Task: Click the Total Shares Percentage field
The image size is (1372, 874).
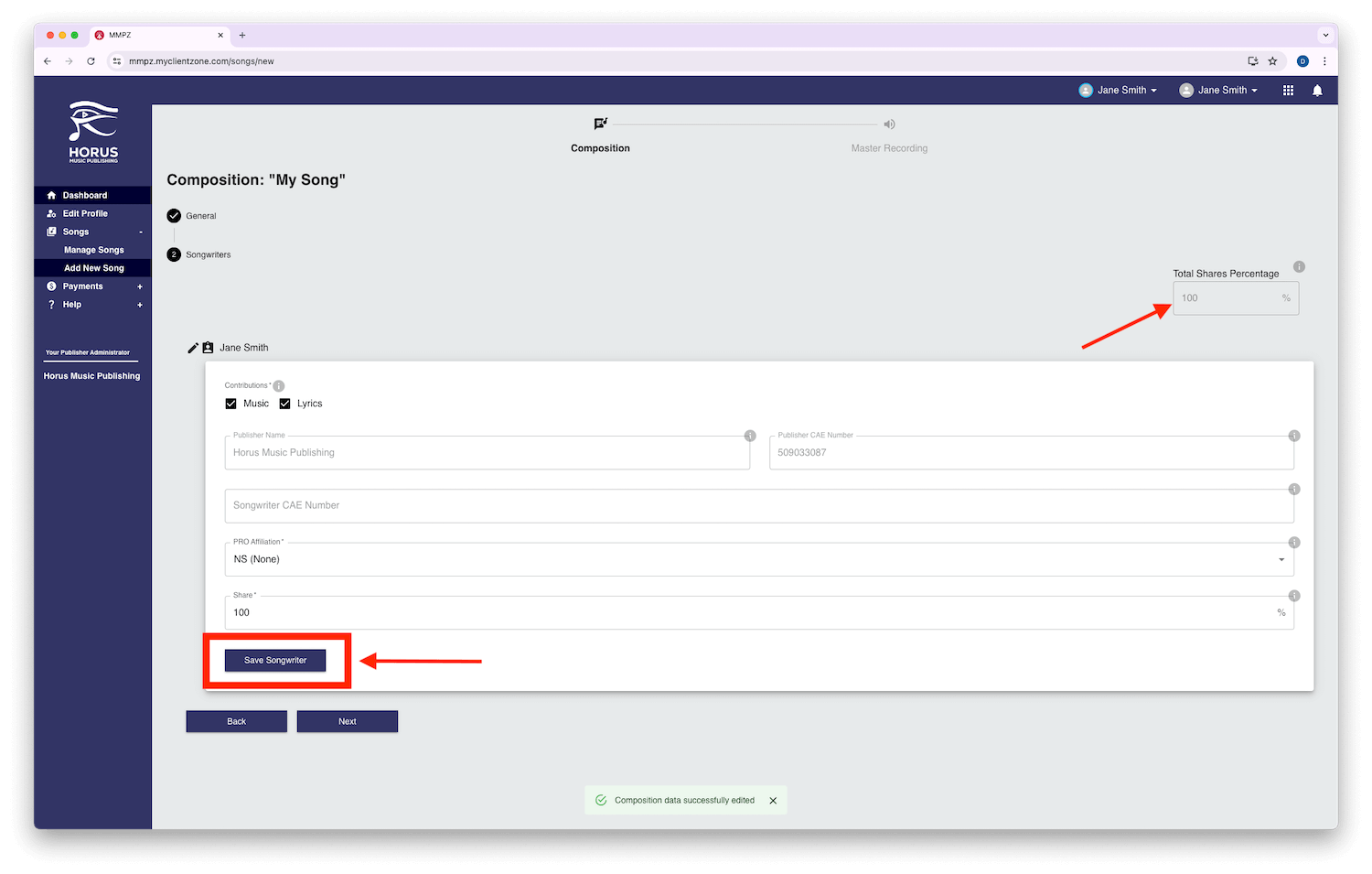Action: tap(1236, 298)
